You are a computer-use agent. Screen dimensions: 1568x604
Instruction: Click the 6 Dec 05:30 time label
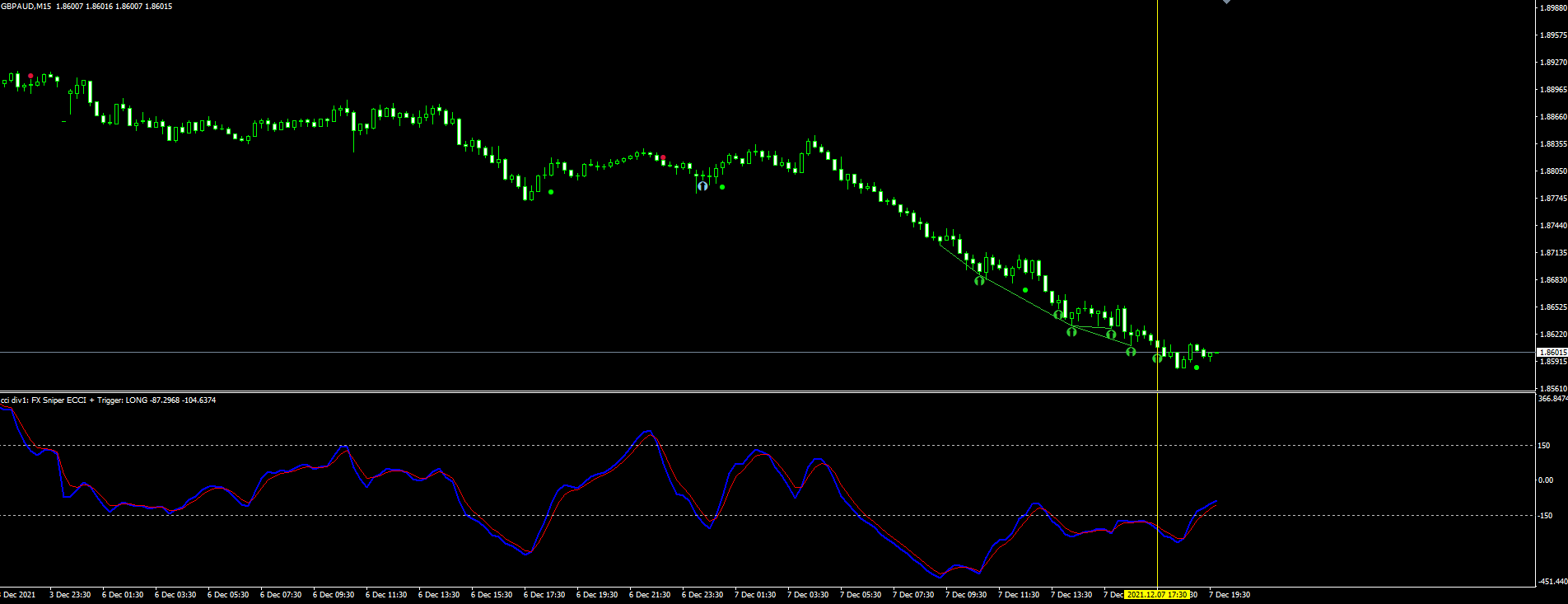(x=228, y=595)
